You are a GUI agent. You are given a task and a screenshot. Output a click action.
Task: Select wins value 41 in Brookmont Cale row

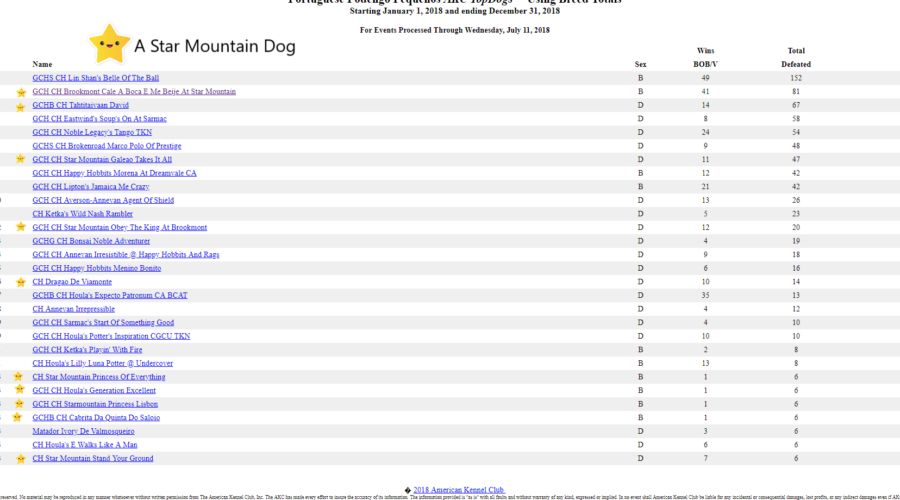tap(705, 92)
